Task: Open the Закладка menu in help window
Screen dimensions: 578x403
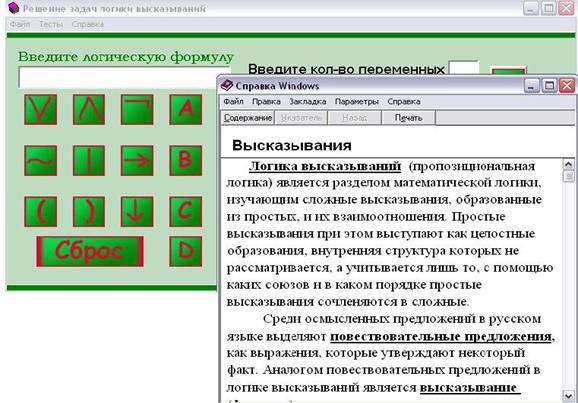Action: (x=307, y=101)
